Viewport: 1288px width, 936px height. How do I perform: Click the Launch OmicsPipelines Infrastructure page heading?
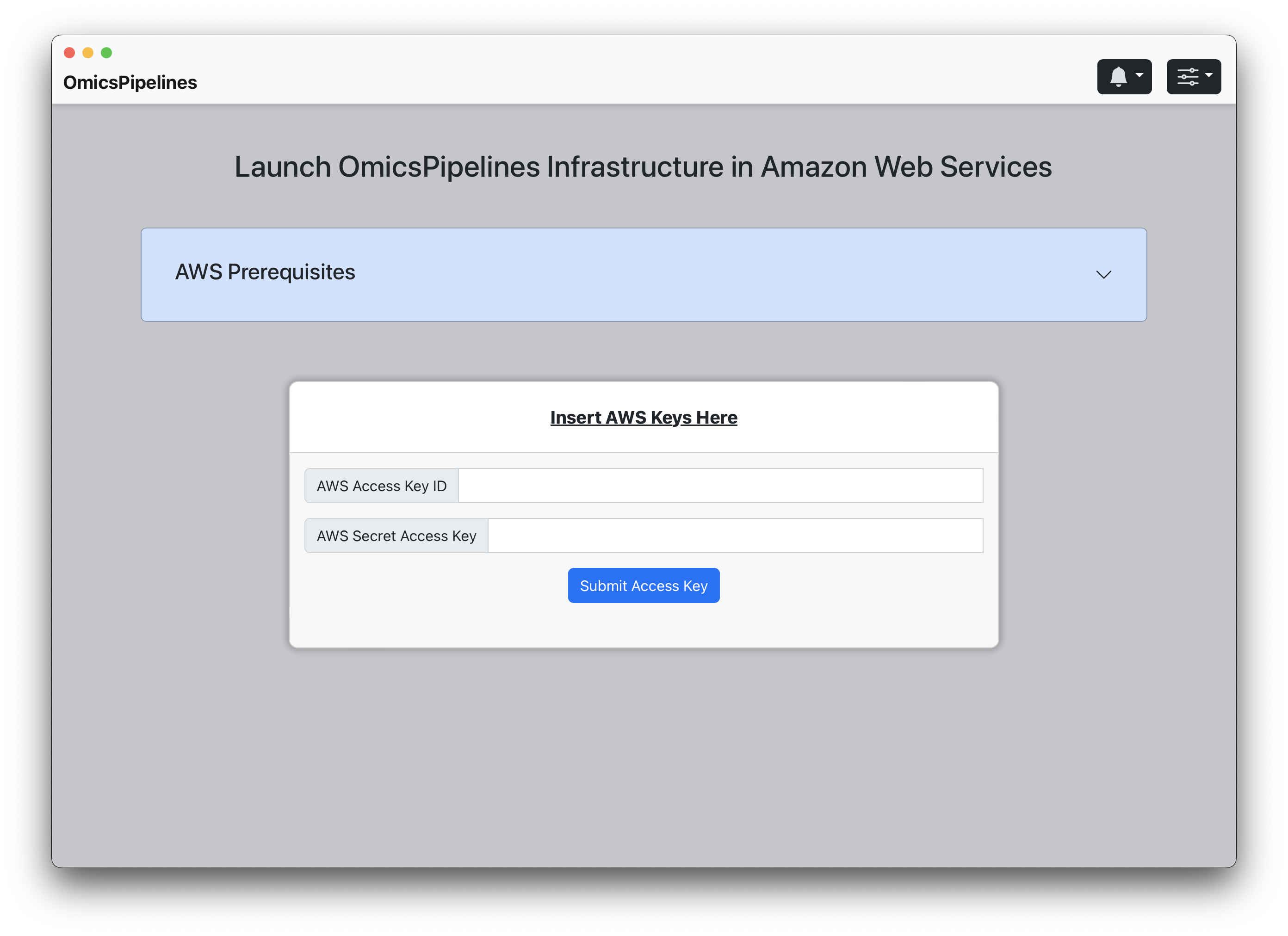(x=644, y=167)
